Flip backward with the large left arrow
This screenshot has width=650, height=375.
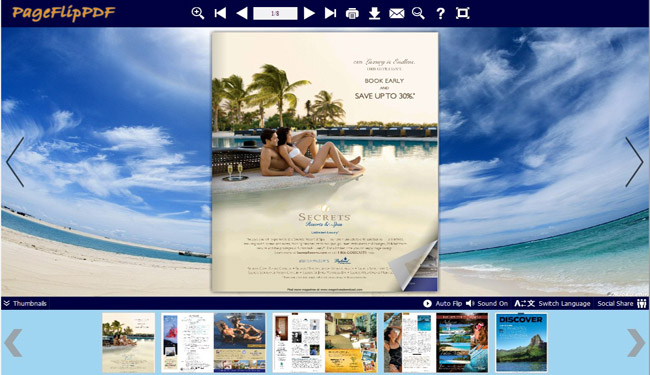click(x=15, y=162)
